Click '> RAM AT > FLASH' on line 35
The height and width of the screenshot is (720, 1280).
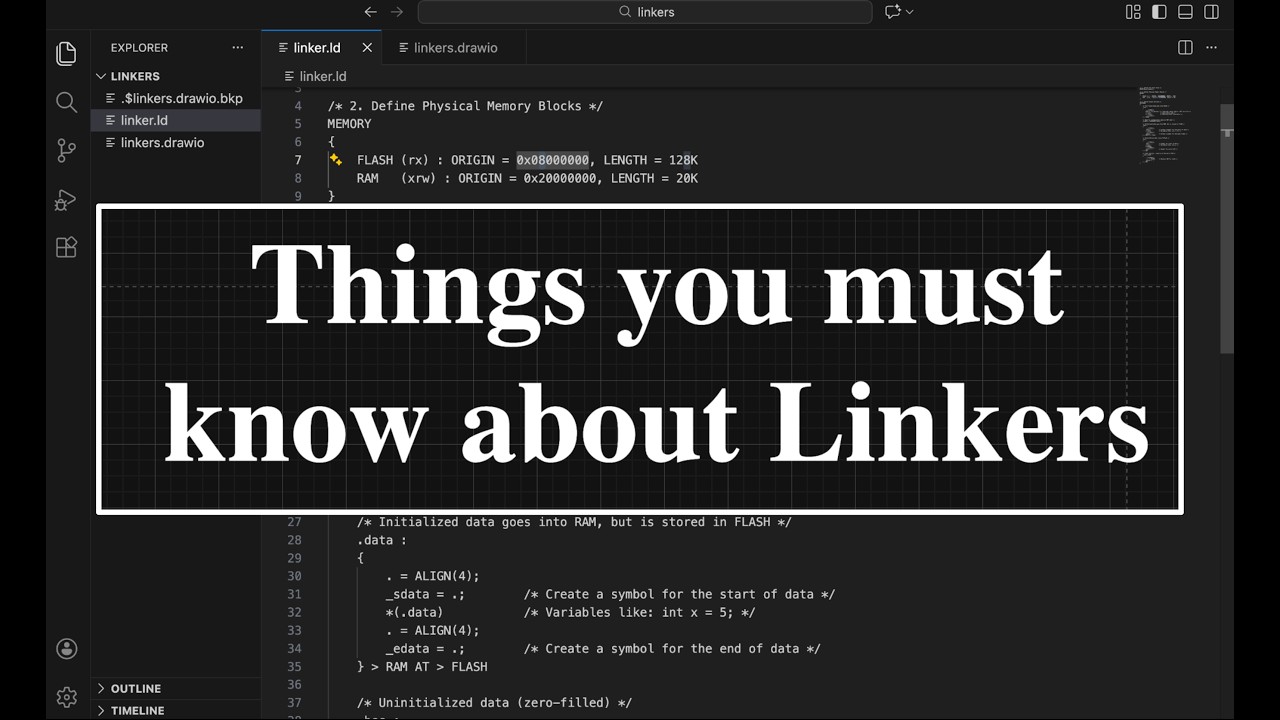429,666
